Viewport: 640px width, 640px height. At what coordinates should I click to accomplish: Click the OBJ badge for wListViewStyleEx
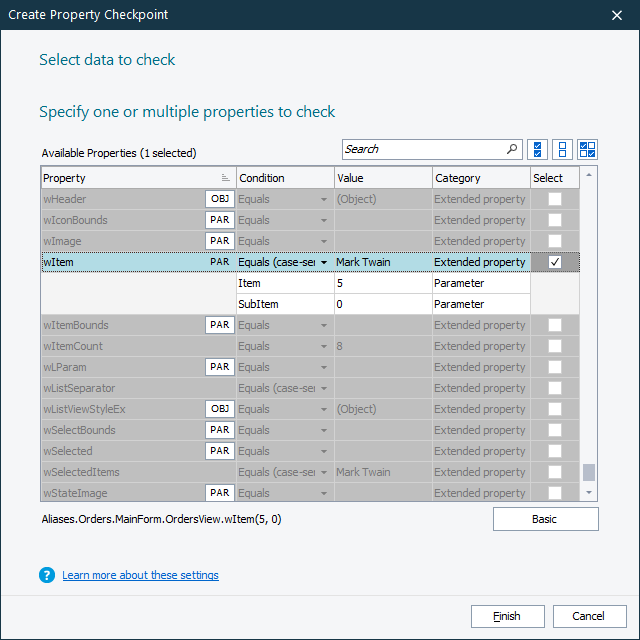pyautogui.click(x=220, y=409)
